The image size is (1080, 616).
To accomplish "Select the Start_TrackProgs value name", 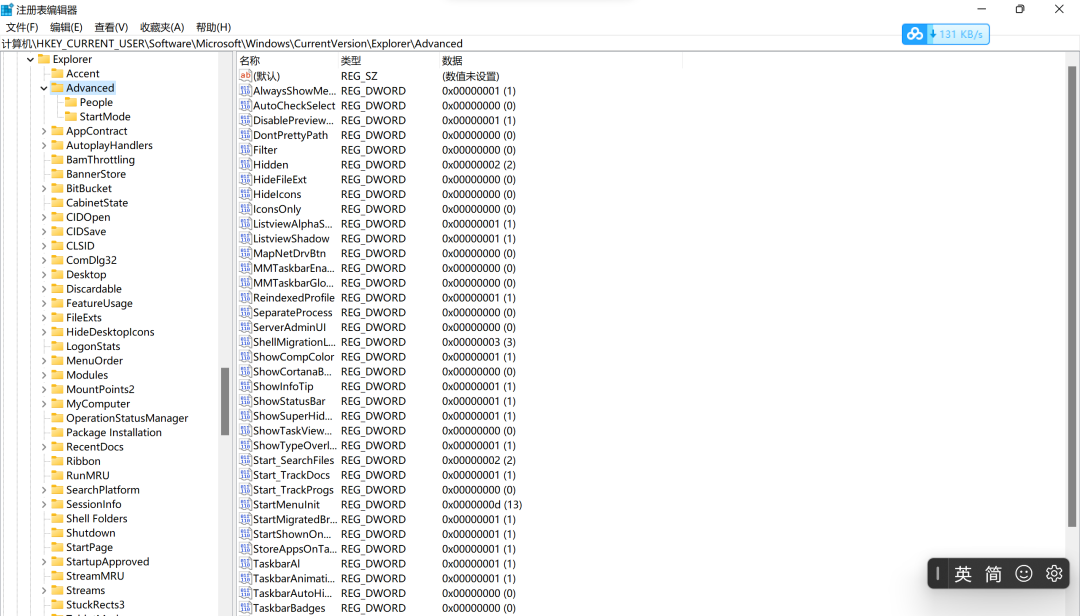I will click(293, 490).
